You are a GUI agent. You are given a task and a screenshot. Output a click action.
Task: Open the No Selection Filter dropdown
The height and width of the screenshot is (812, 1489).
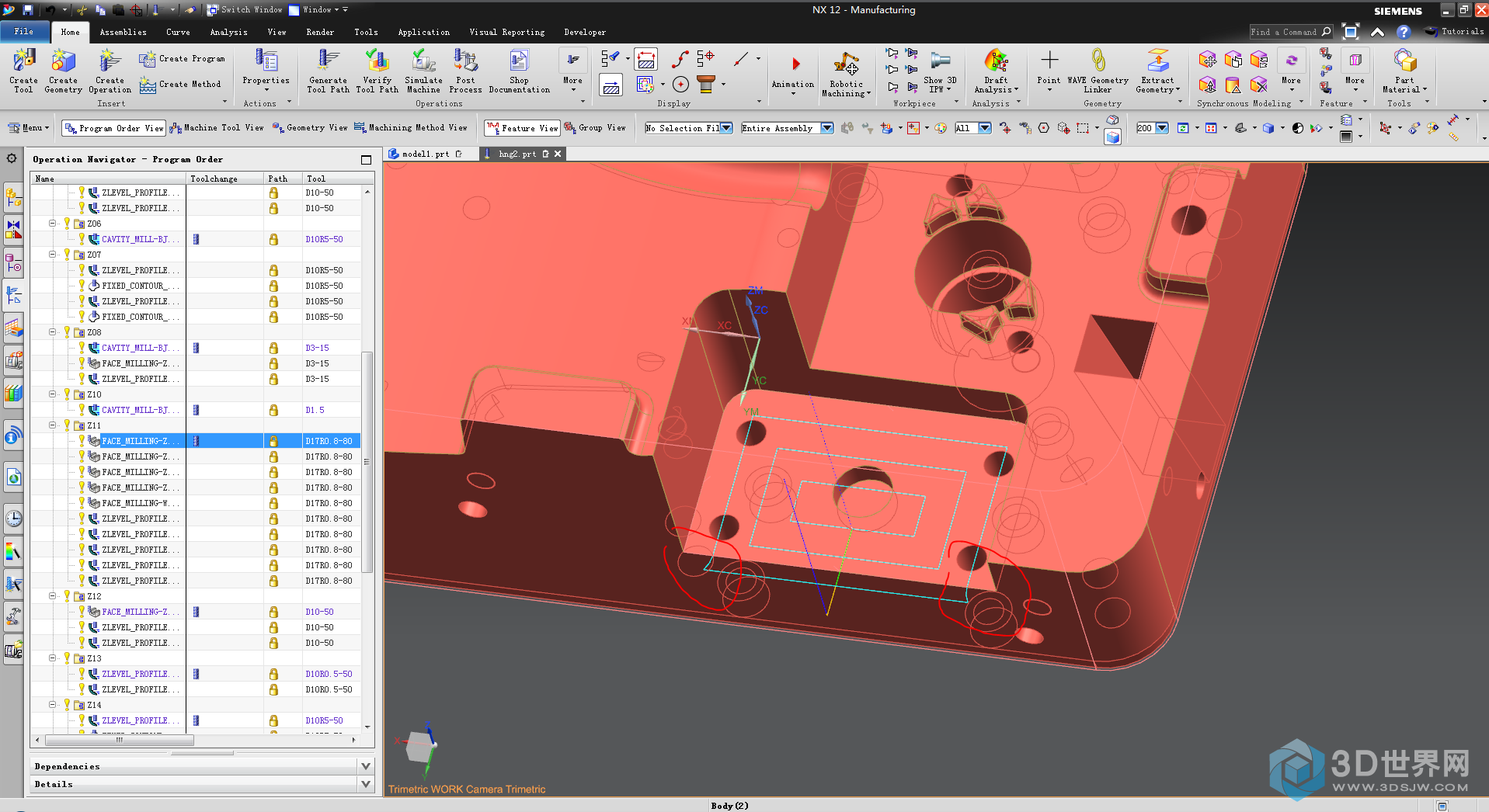[x=688, y=128]
